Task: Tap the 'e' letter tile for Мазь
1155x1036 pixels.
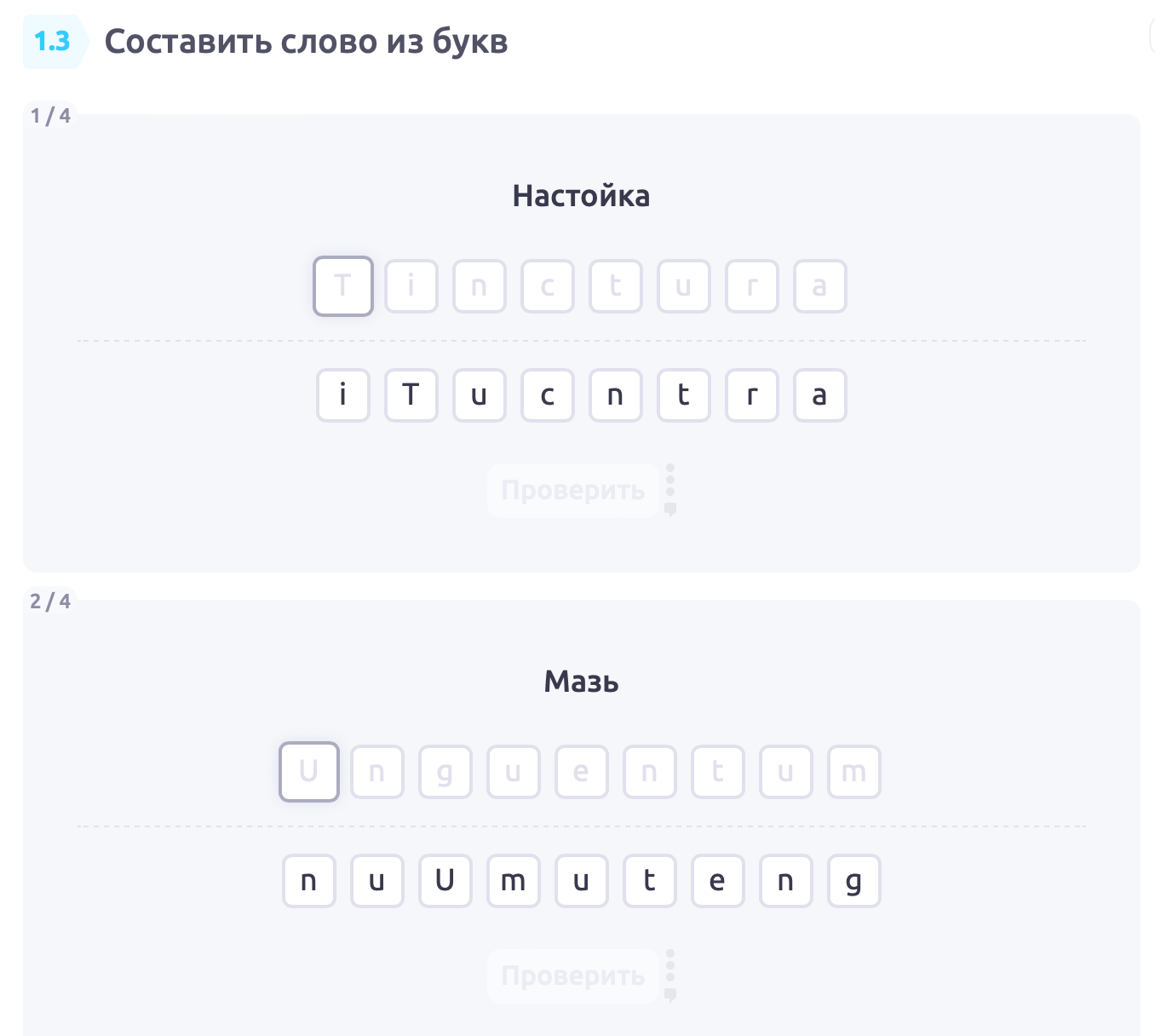Action: tap(718, 881)
